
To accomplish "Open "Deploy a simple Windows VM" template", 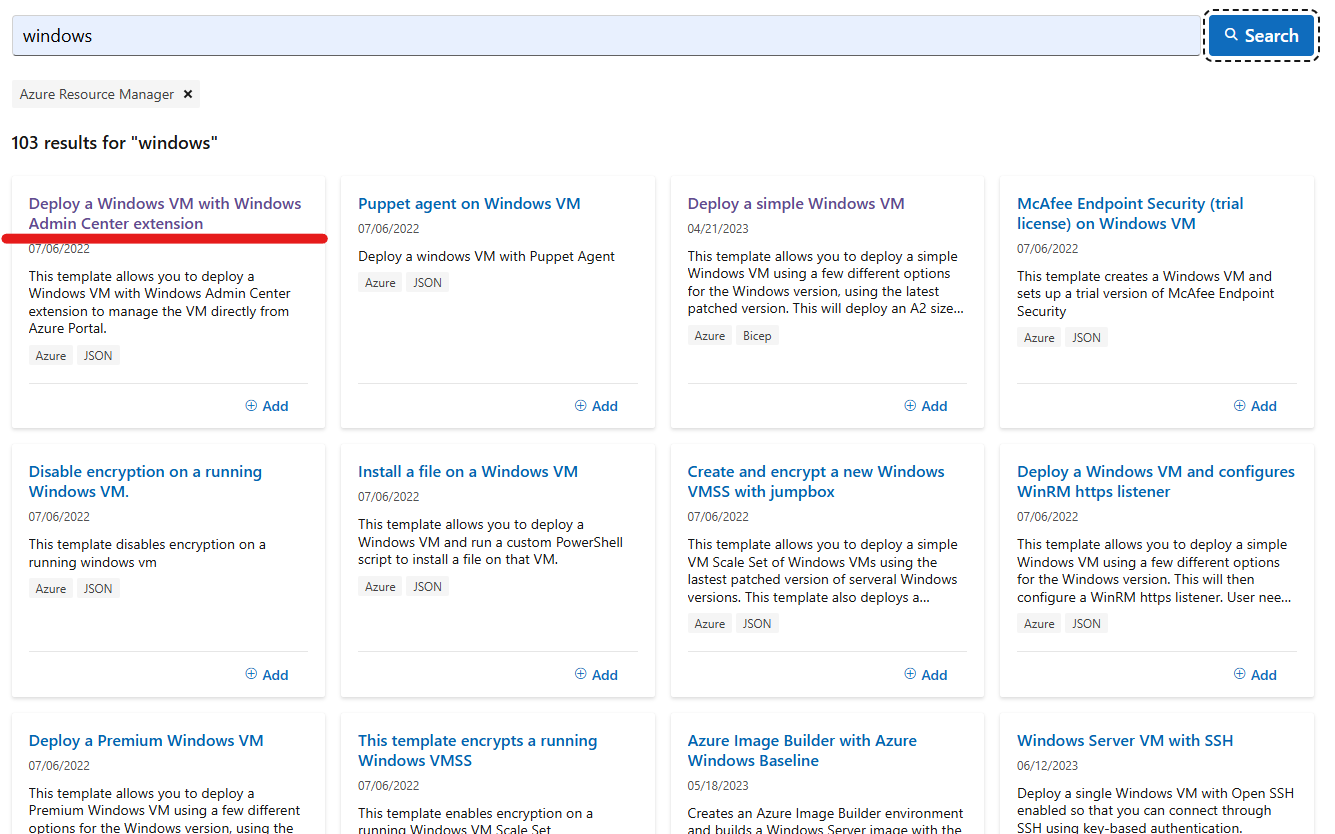I will [x=796, y=203].
